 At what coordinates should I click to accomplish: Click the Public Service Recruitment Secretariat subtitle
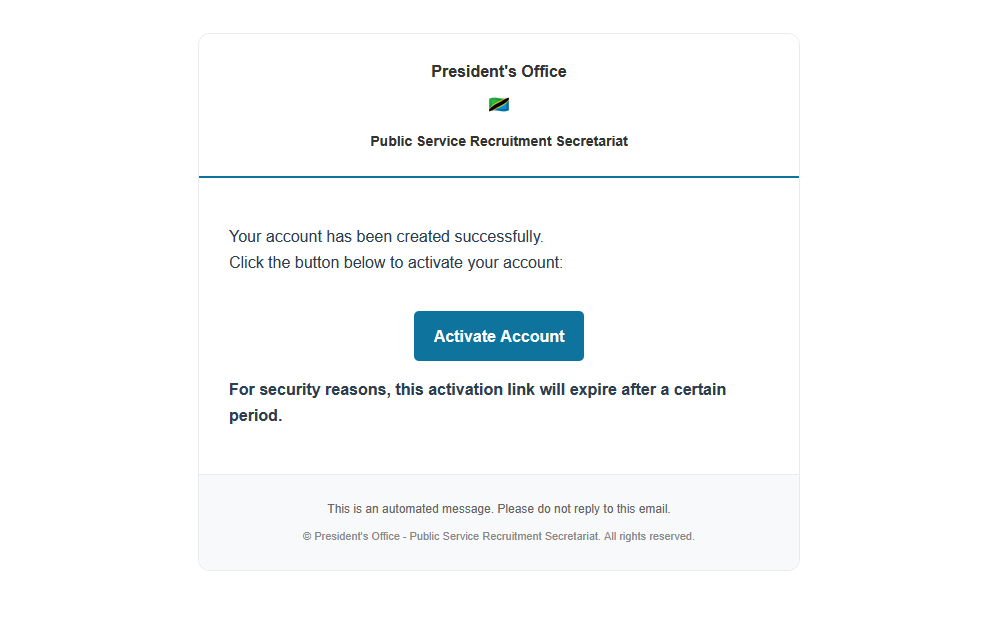[498, 141]
